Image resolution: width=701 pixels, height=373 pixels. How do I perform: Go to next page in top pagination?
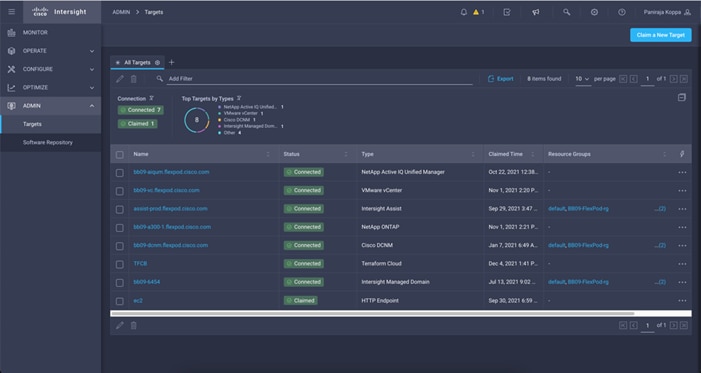click(673, 79)
